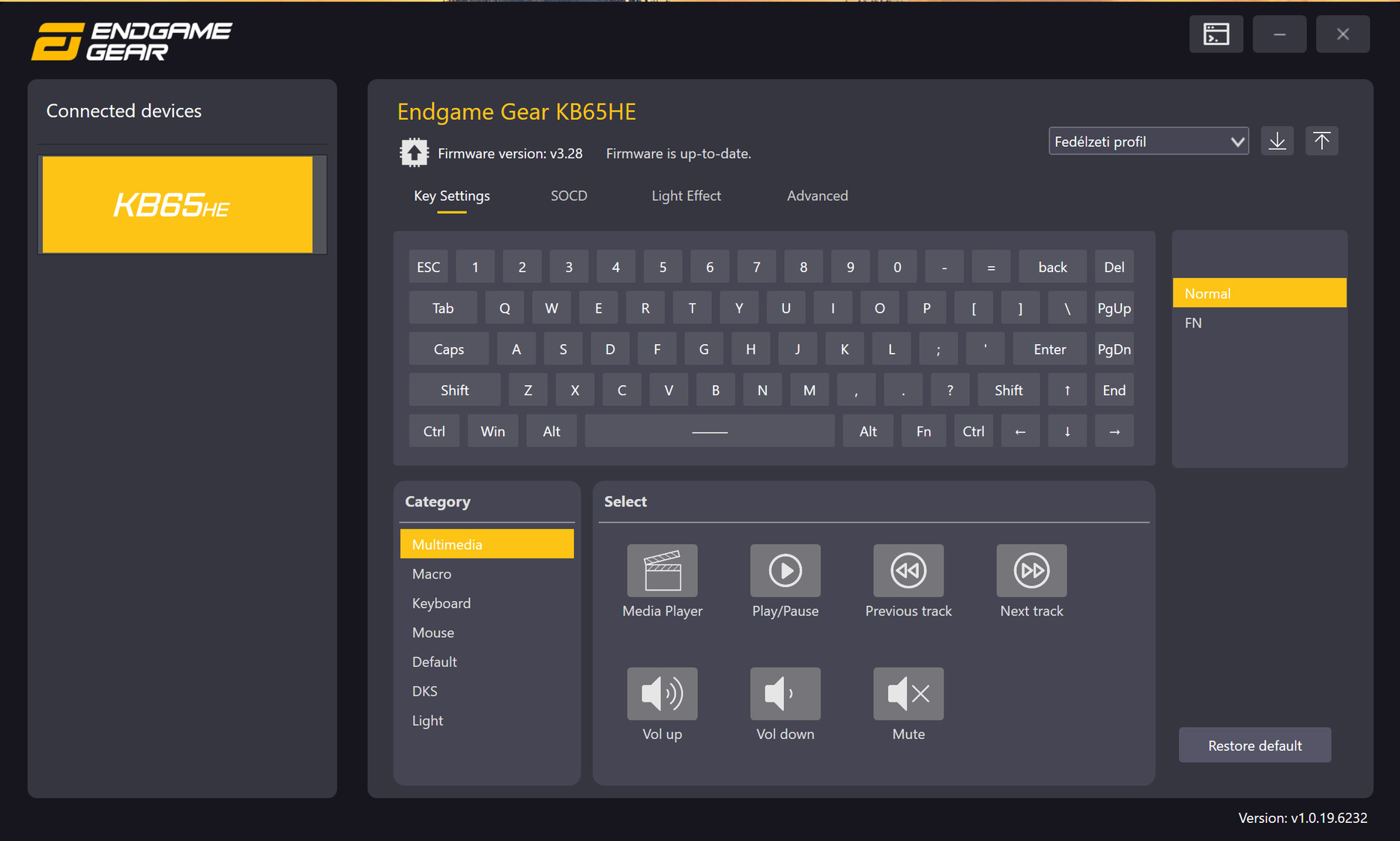
Task: Pick the Previous track icon
Action: click(x=908, y=570)
